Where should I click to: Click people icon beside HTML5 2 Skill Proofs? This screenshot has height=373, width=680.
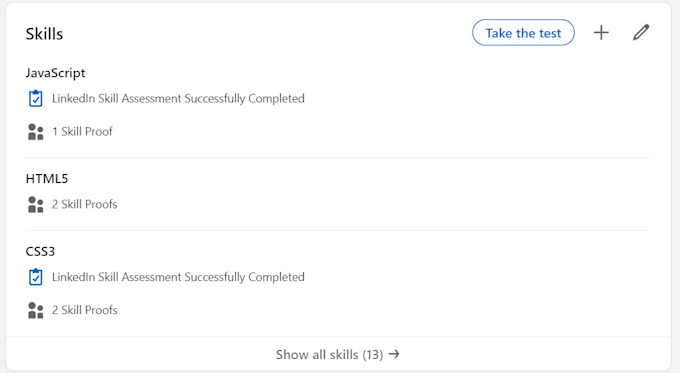pos(36,205)
